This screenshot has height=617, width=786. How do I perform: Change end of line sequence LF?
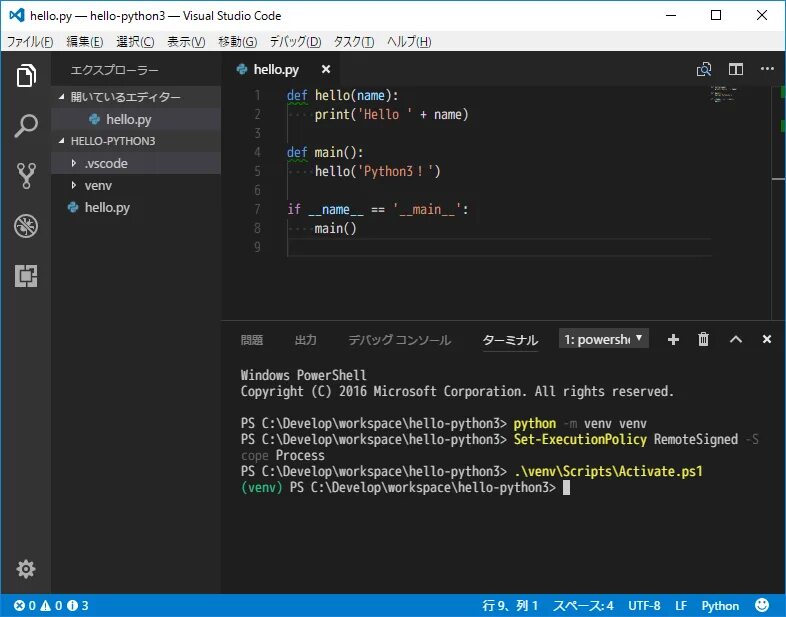[681, 605]
